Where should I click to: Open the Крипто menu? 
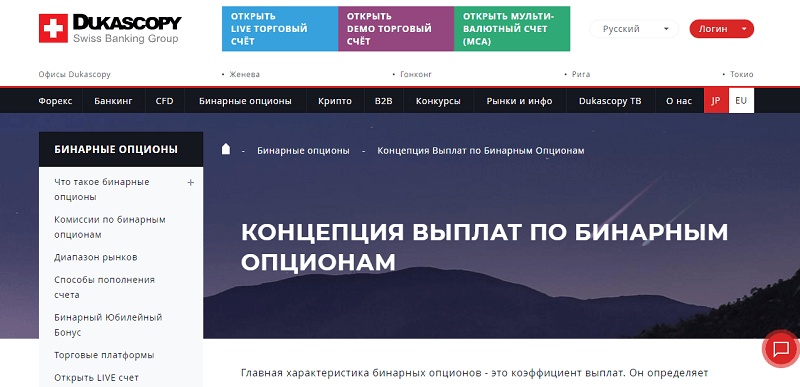click(x=335, y=101)
